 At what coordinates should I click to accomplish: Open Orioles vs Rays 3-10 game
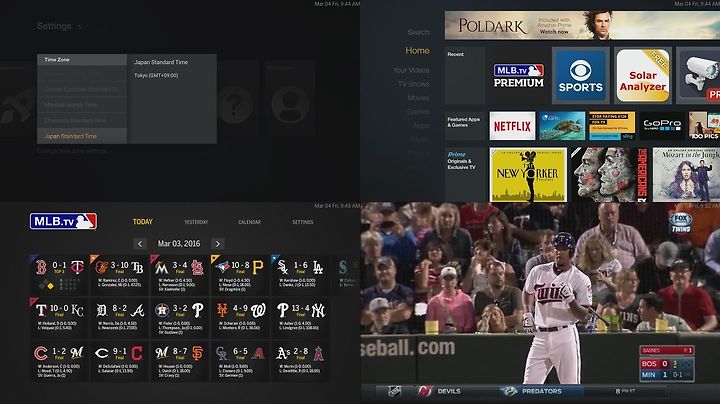pos(119,275)
